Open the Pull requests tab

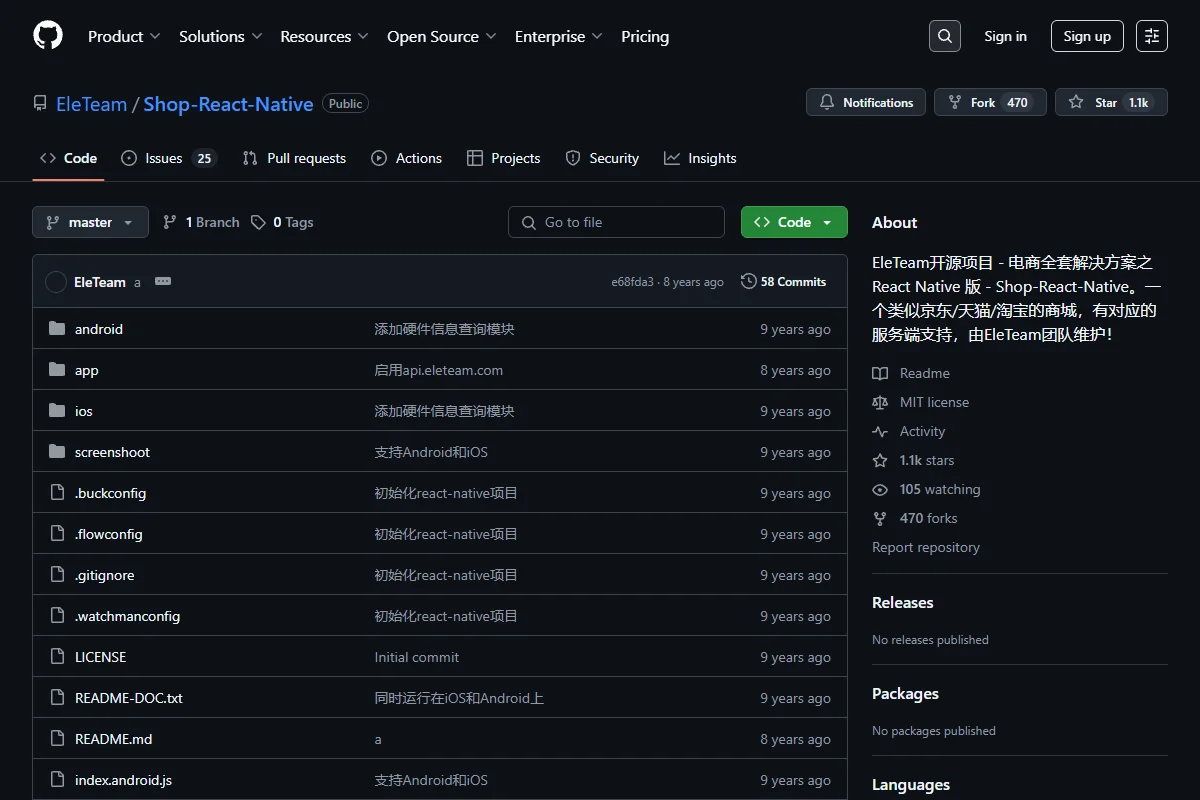point(294,158)
